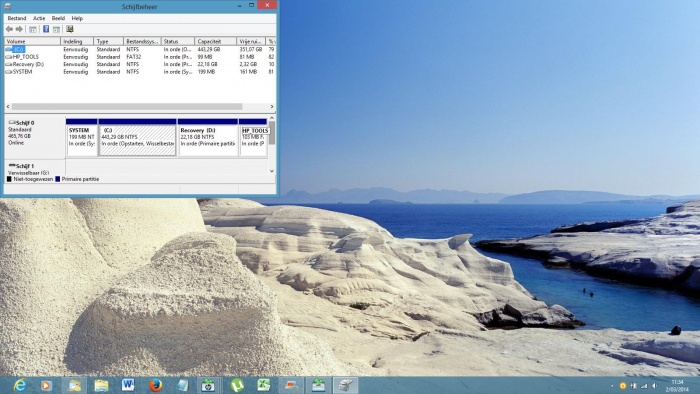Click the horizontal scrollbar right arrow
The width and height of the screenshot is (700, 394).
pyautogui.click(x=272, y=107)
